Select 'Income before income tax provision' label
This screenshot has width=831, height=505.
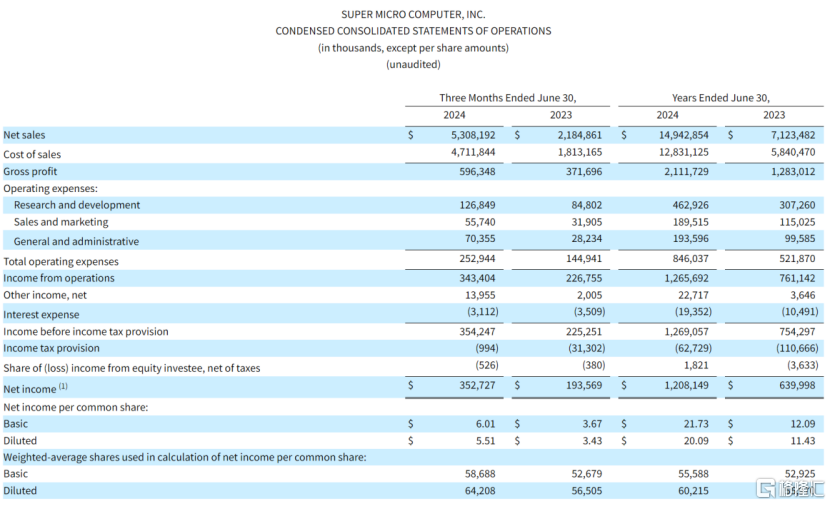click(86, 332)
